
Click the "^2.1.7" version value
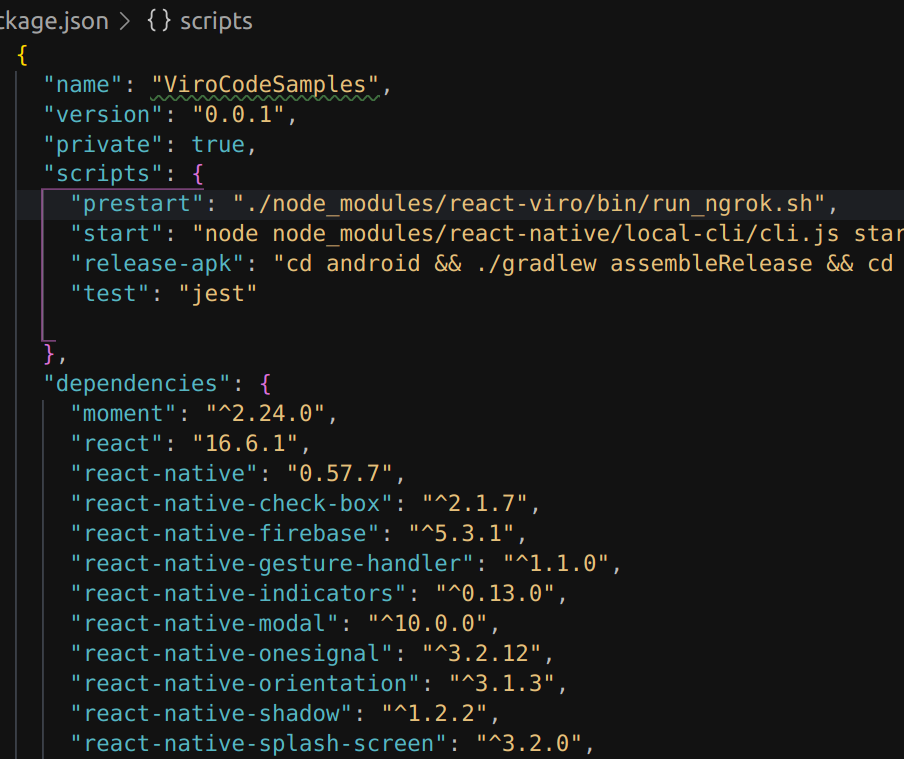pyautogui.click(x=474, y=504)
